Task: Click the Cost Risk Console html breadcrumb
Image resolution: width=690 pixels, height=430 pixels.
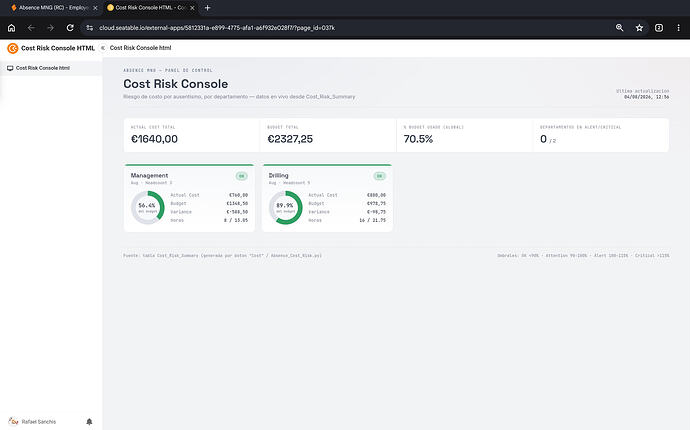Action: tap(140, 48)
